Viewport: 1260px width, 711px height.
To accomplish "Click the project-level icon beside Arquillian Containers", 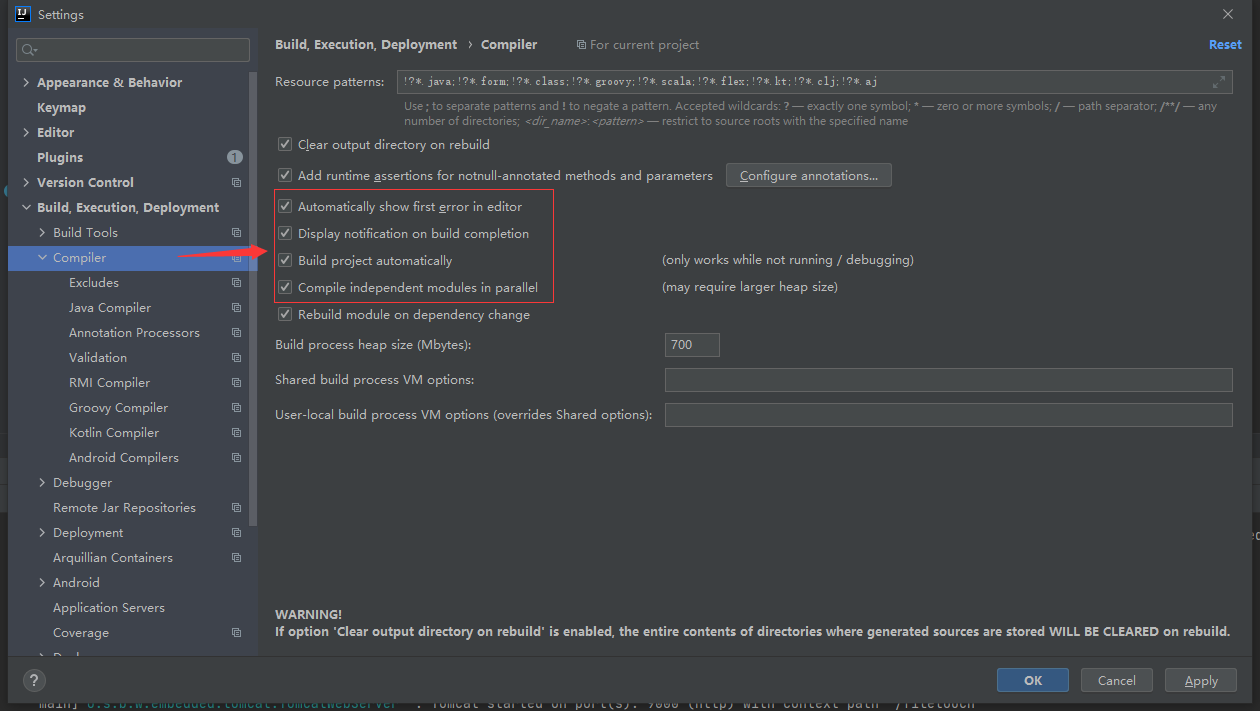I will (236, 558).
